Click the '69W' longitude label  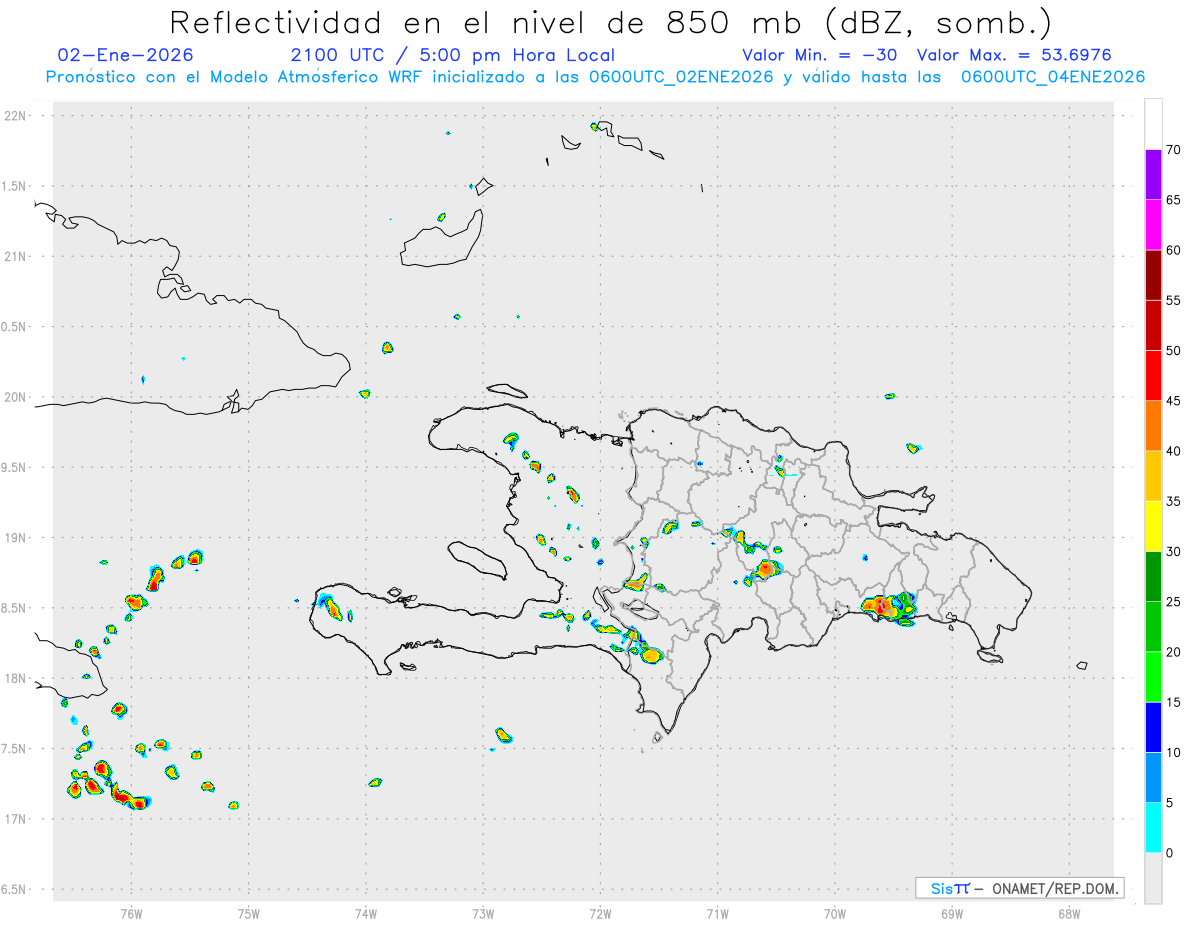pyautogui.click(x=952, y=914)
